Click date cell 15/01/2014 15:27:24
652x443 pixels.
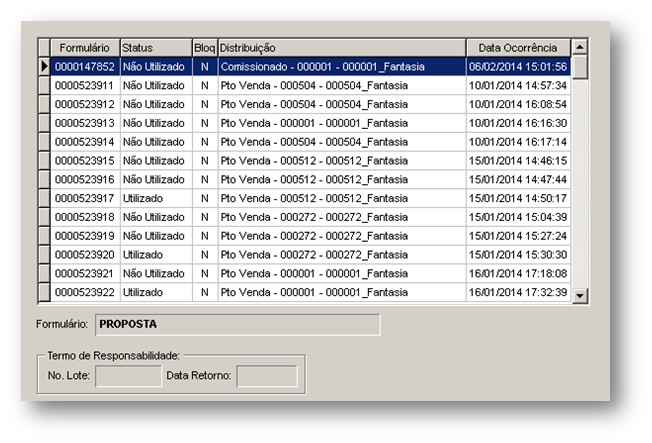tap(518, 236)
